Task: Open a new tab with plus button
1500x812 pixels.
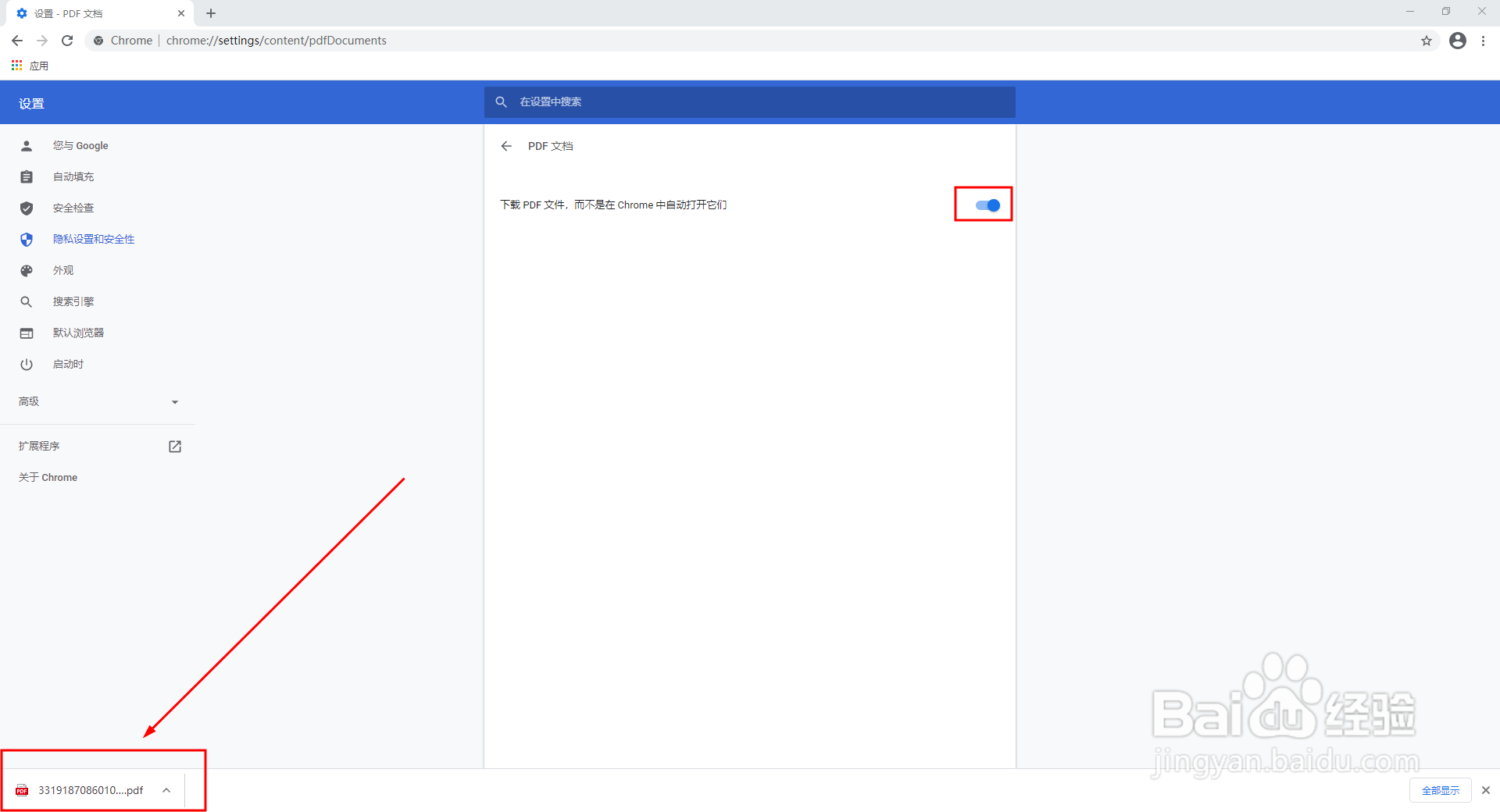Action: pos(211,13)
